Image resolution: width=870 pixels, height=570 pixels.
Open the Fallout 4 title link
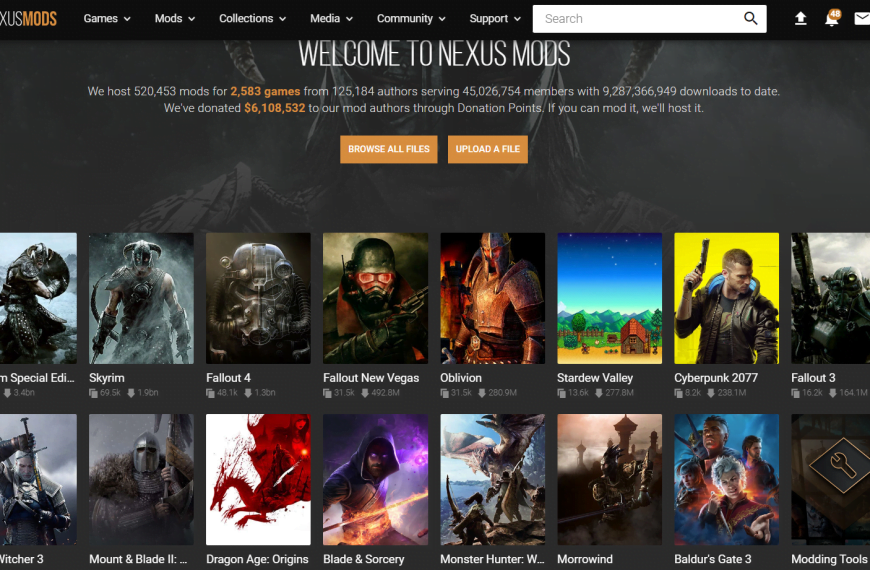[x=228, y=378]
